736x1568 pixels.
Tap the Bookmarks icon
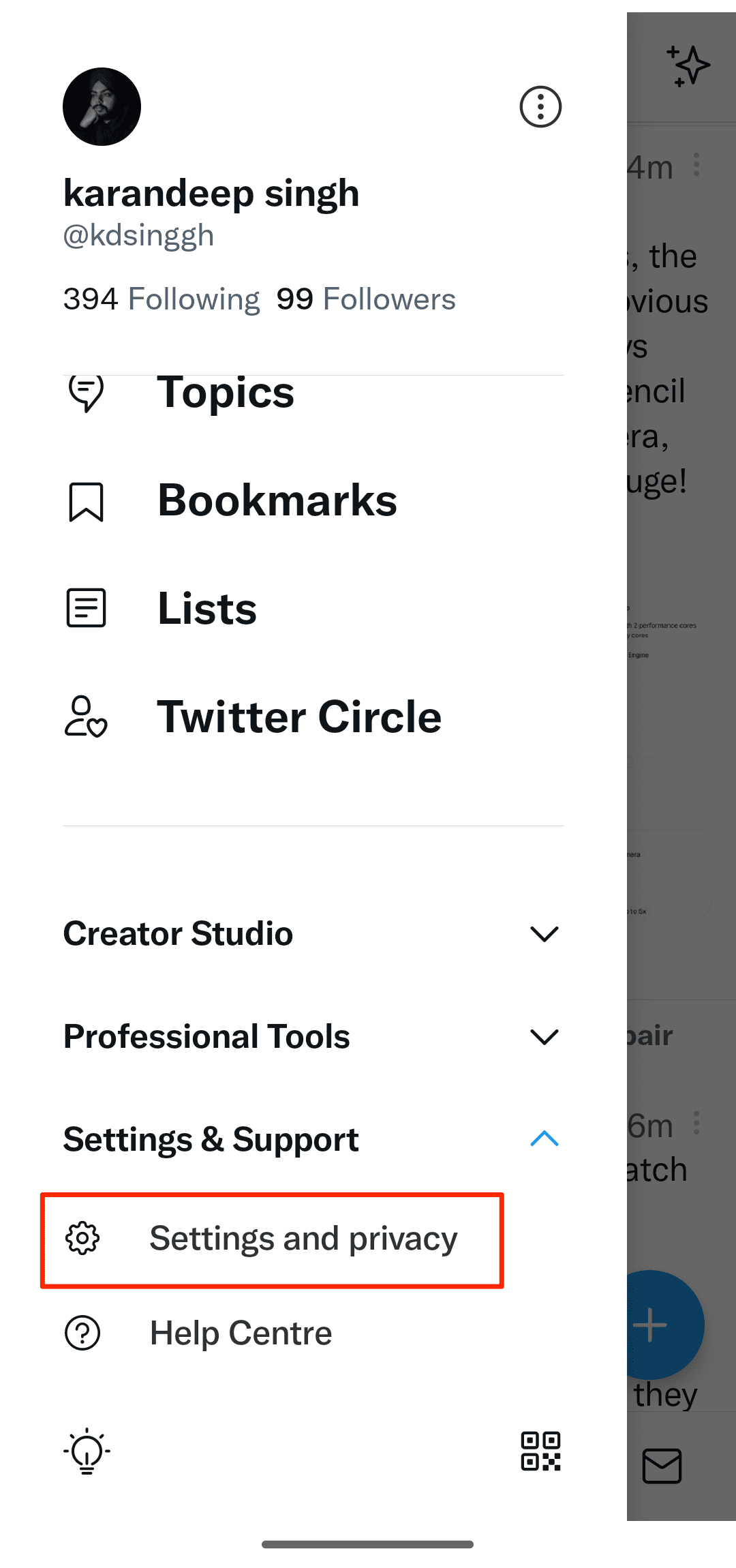86,502
